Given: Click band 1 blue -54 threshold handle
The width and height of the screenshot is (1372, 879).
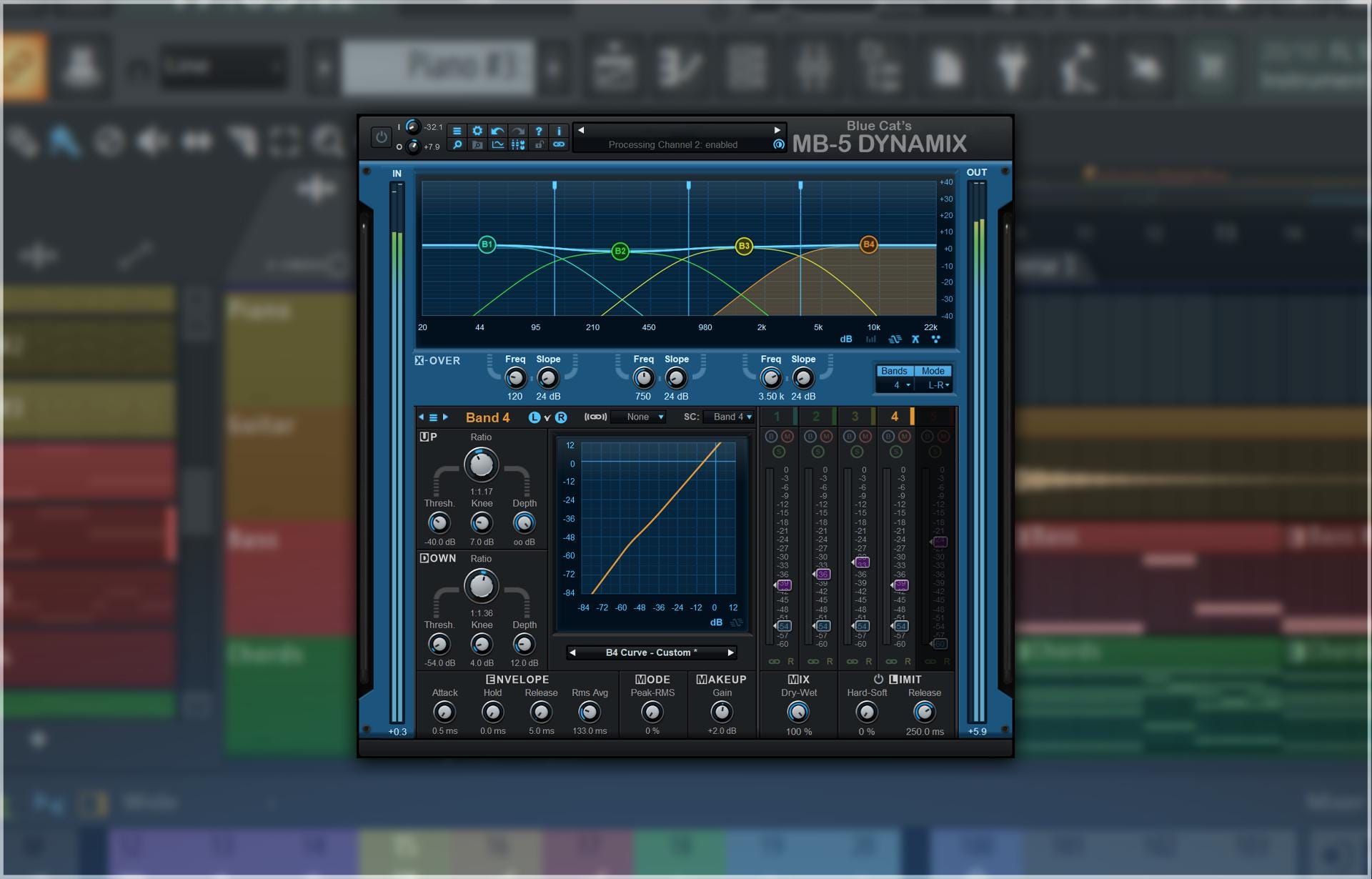Looking at the screenshot, I should [x=782, y=626].
